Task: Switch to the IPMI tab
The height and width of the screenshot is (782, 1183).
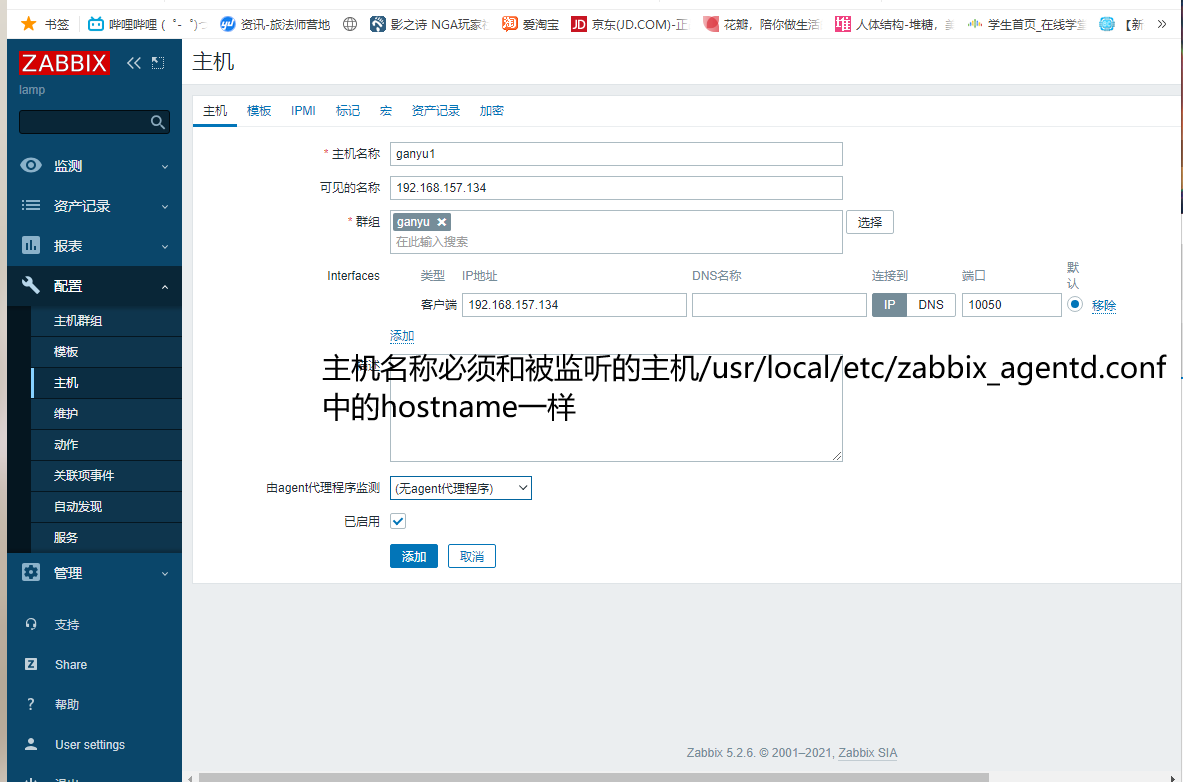Action: pos(303,111)
